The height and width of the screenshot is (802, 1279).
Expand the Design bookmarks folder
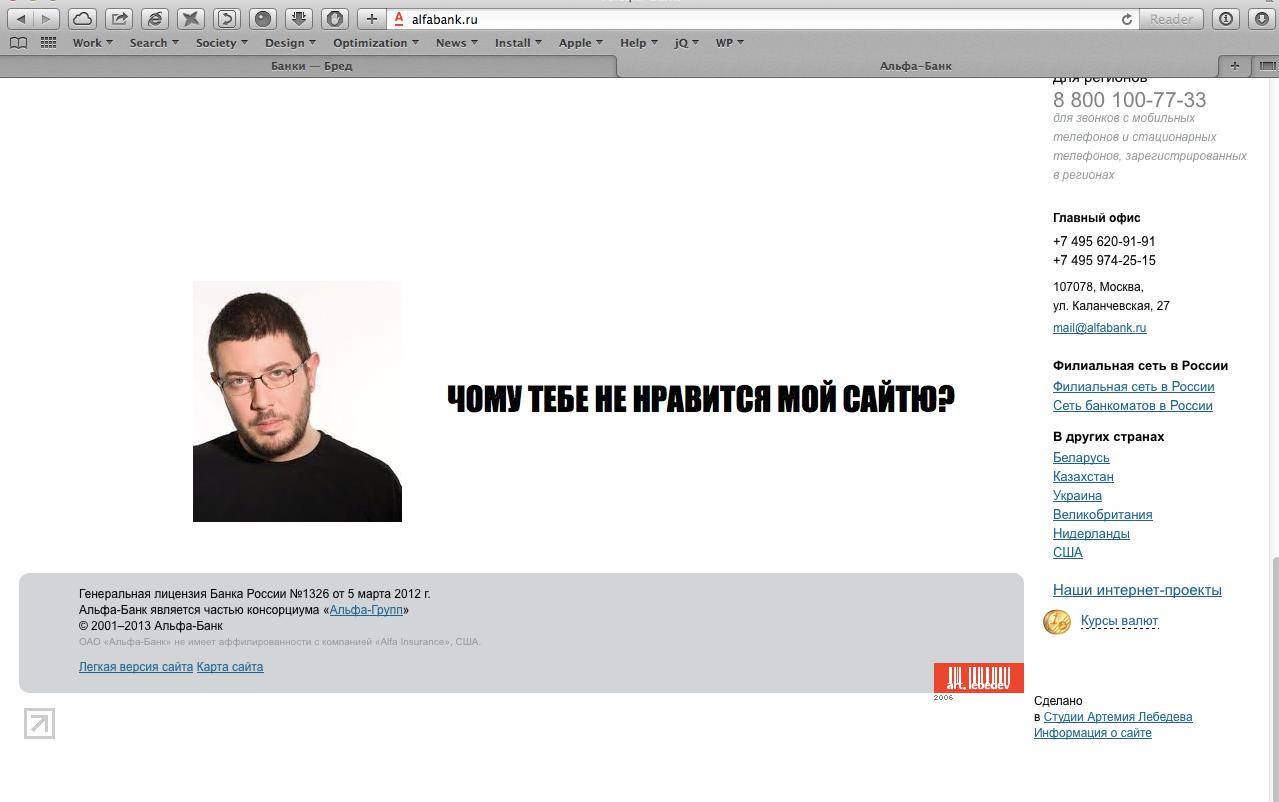(x=290, y=43)
